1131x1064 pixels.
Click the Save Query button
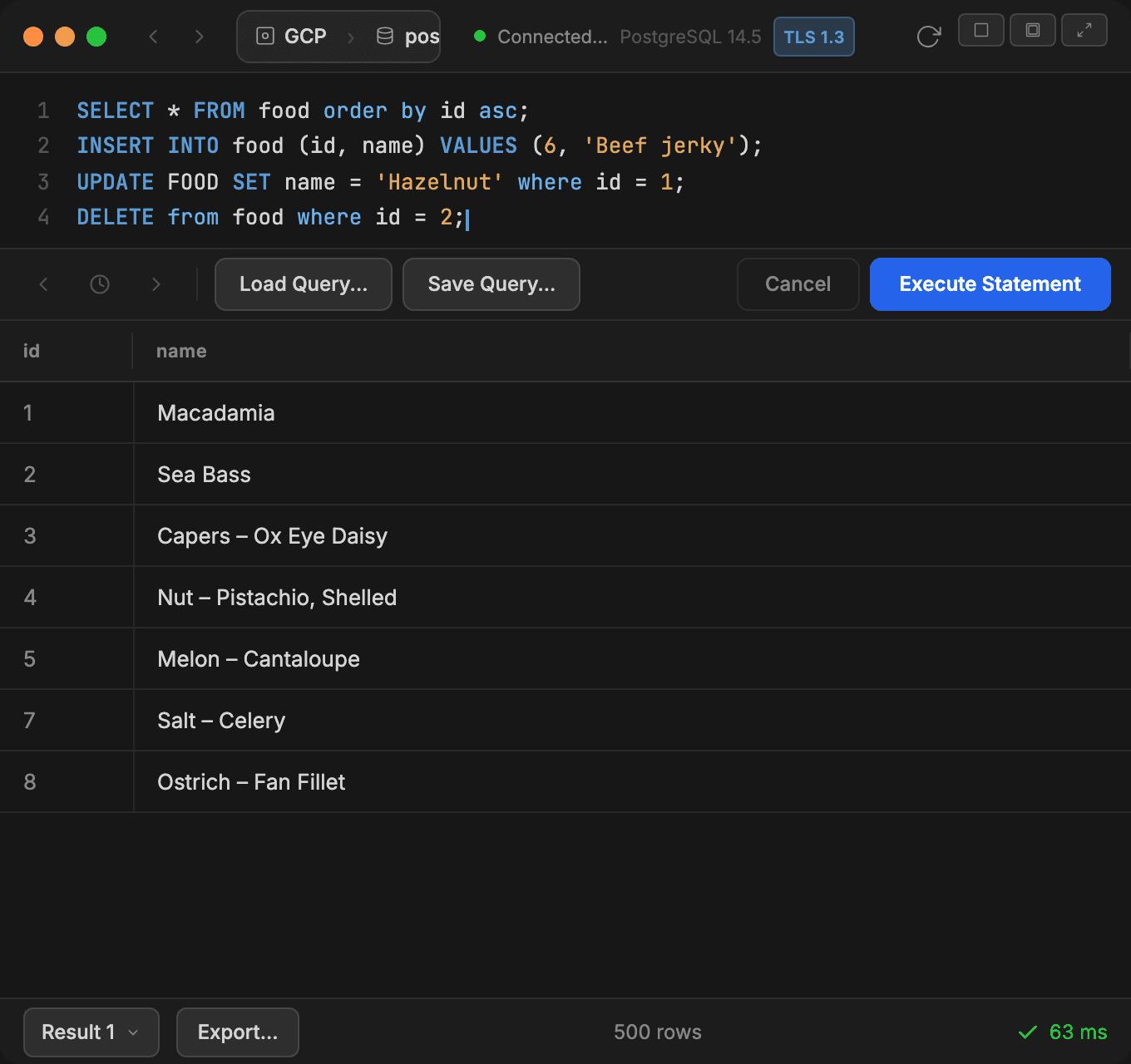pyautogui.click(x=491, y=284)
